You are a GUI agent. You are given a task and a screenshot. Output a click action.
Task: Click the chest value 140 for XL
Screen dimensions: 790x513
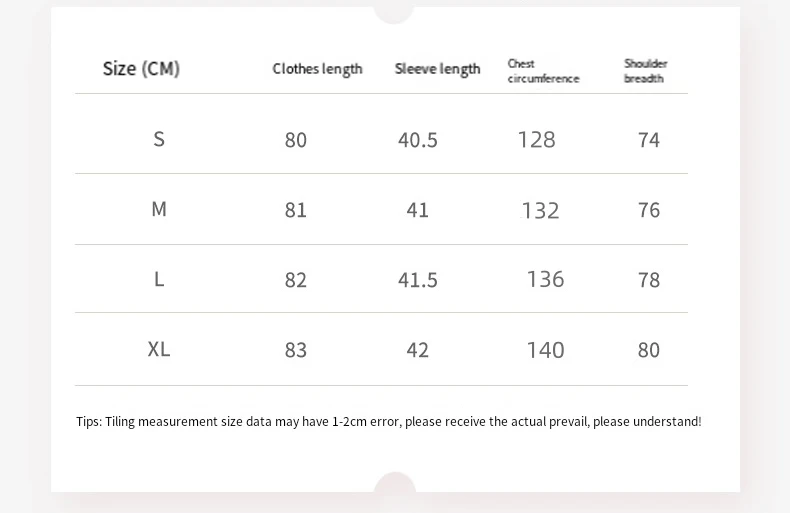click(545, 350)
